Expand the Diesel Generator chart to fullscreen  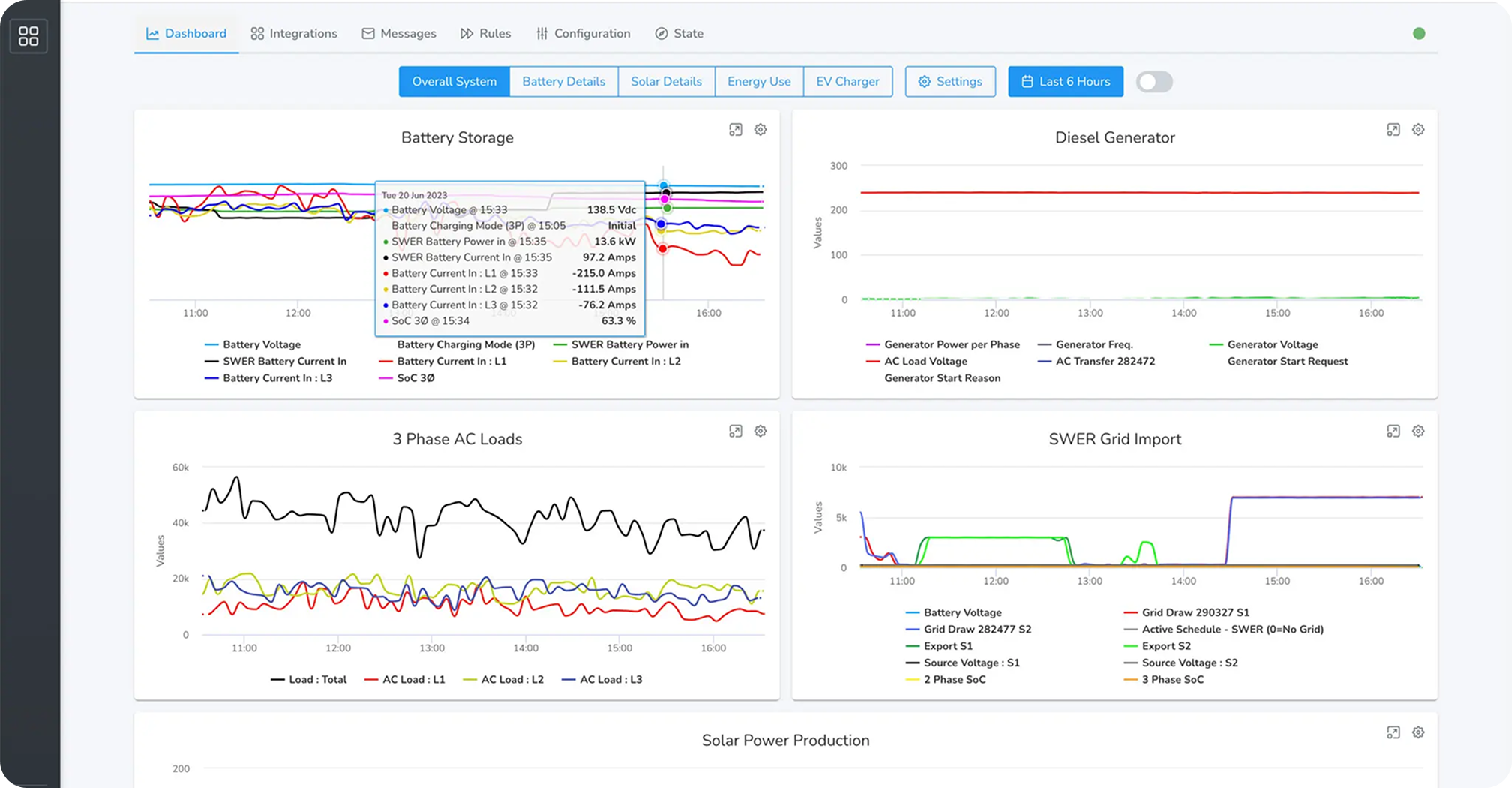[1393, 130]
